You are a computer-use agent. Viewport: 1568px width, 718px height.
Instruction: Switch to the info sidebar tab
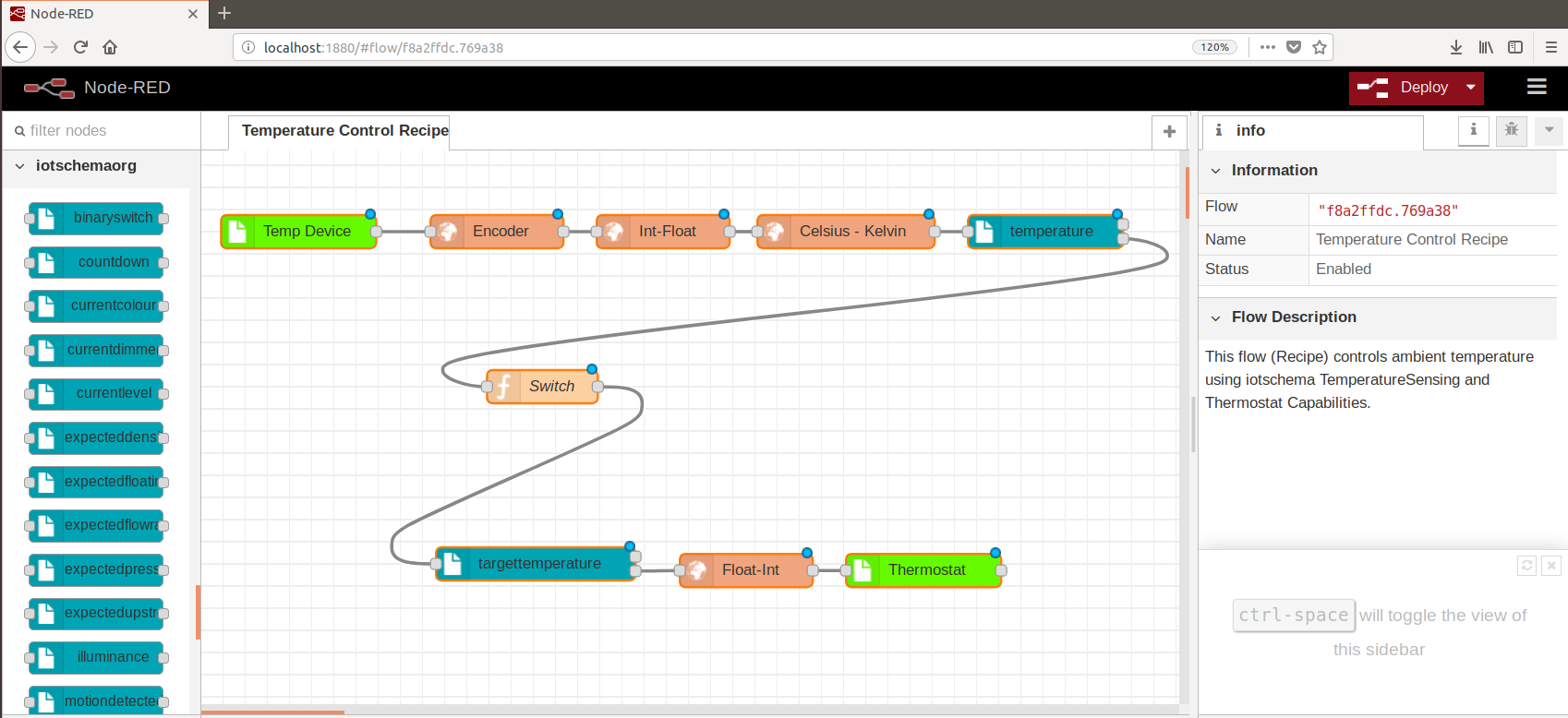(x=1311, y=131)
